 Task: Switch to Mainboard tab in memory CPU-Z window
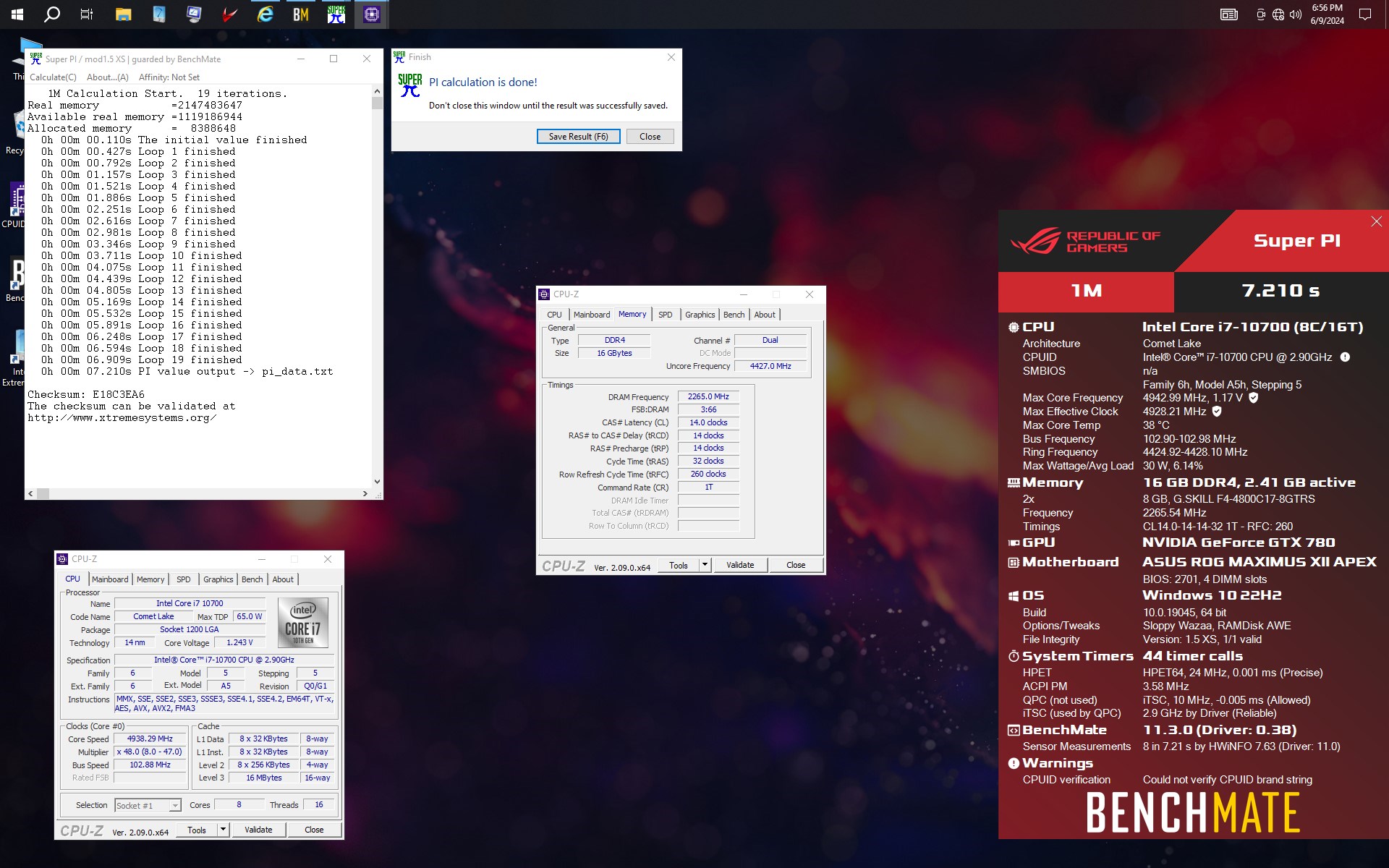pos(591,315)
